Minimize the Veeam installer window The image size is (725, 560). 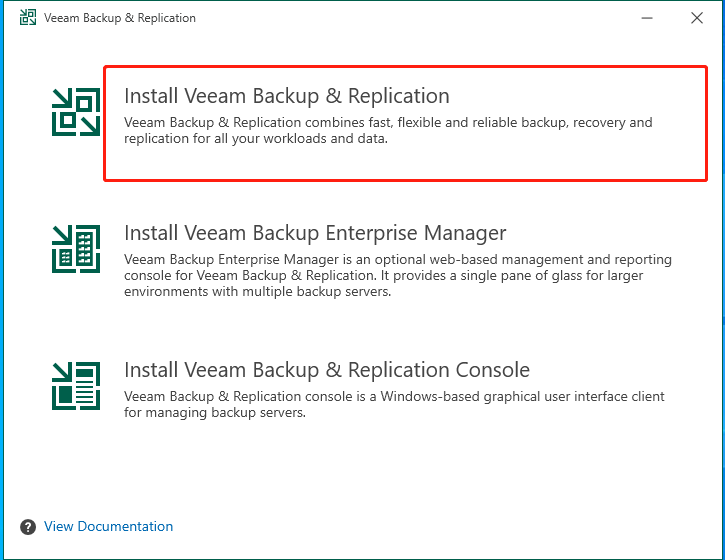[x=647, y=18]
